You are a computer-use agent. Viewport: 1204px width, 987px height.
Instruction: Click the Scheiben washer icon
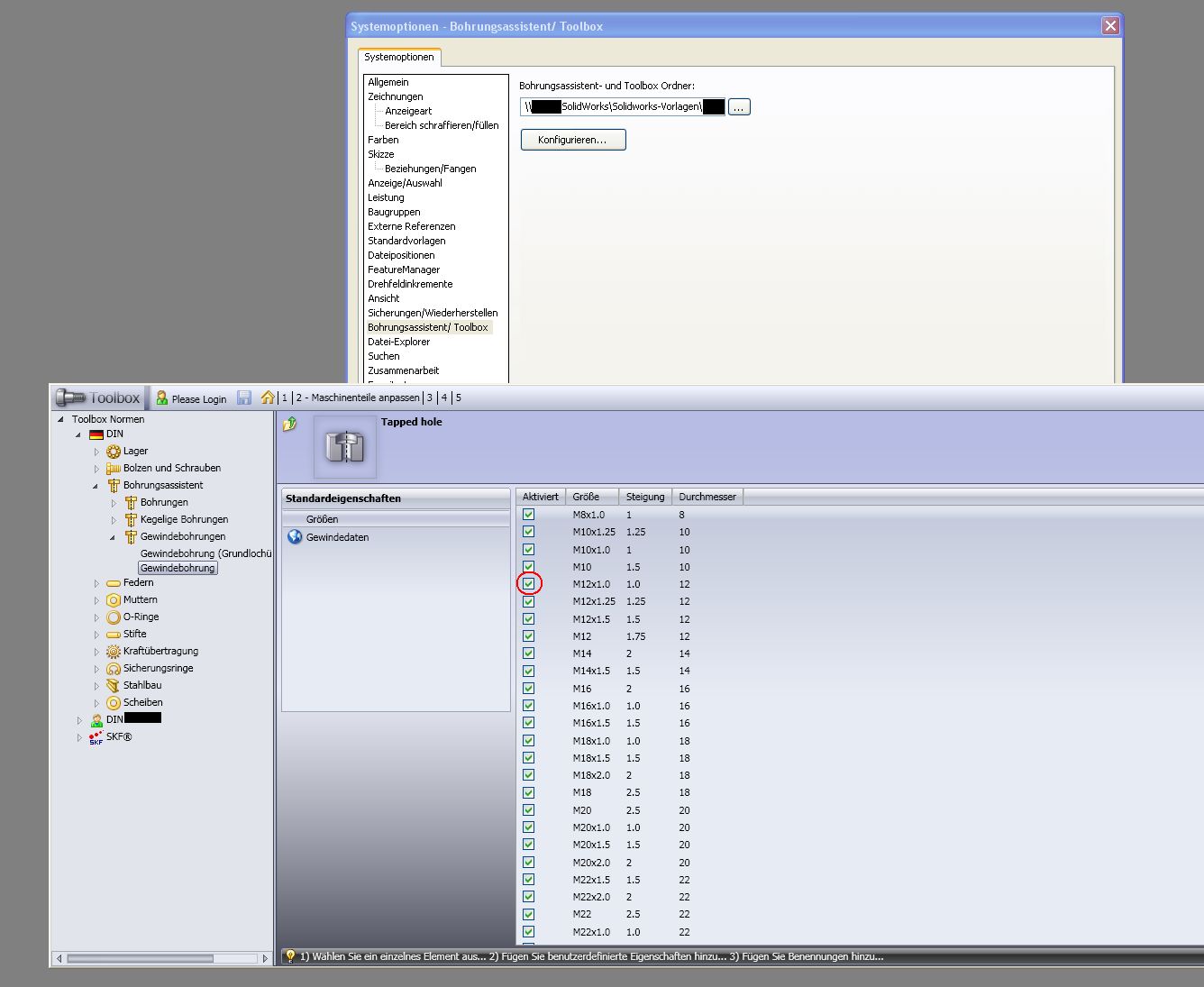pyautogui.click(x=114, y=703)
